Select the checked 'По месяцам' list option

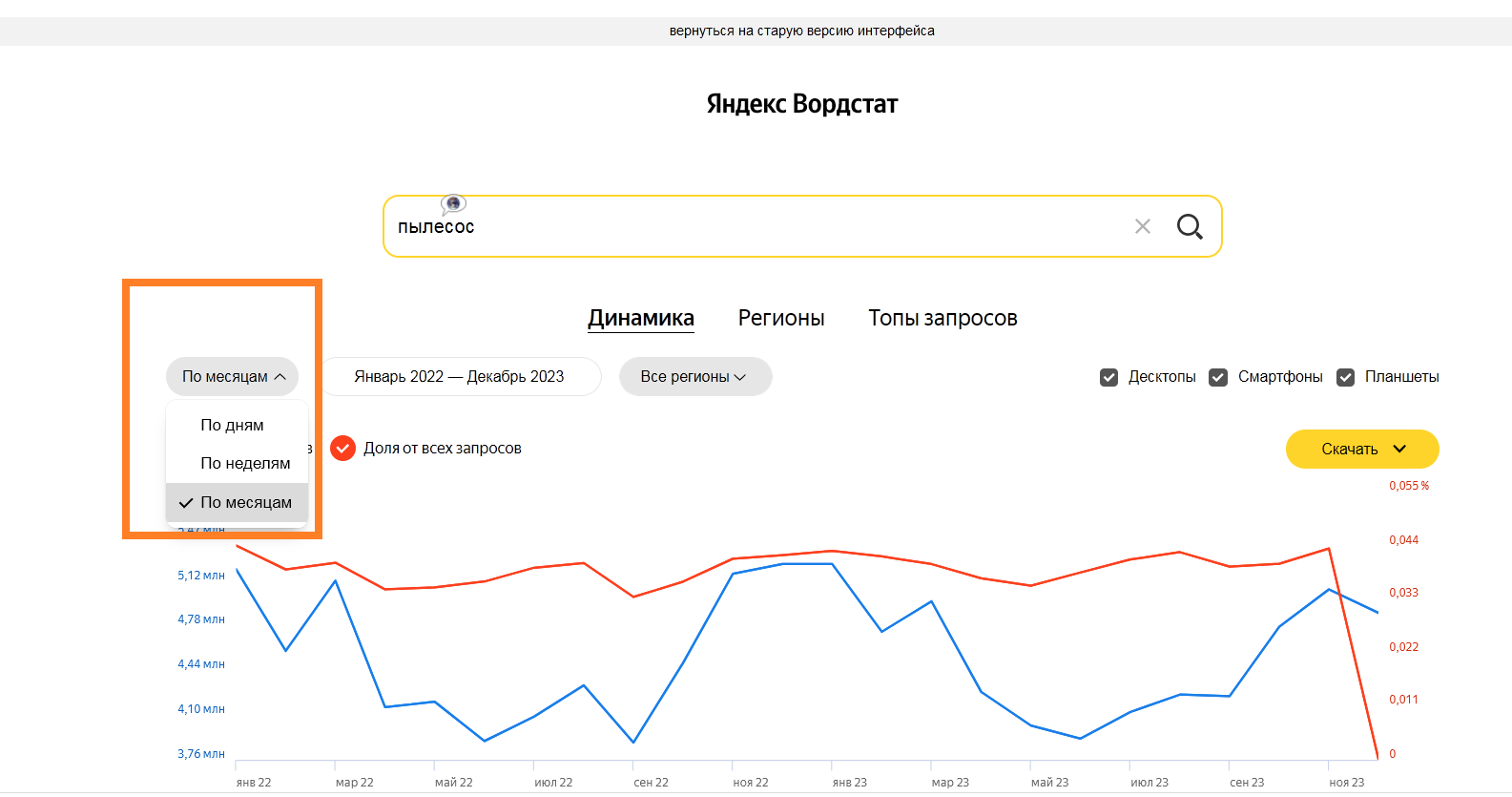237,502
